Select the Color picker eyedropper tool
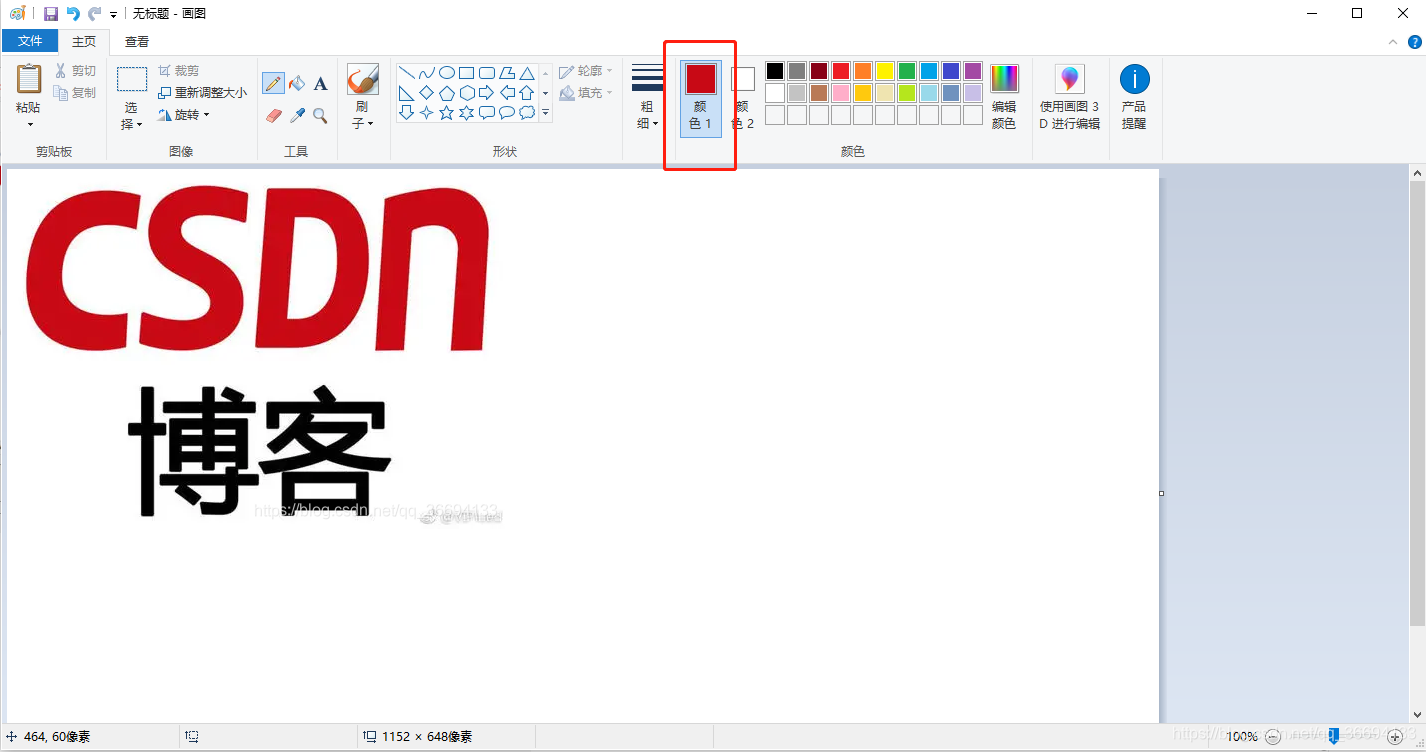This screenshot has width=1426, height=752. click(x=297, y=116)
